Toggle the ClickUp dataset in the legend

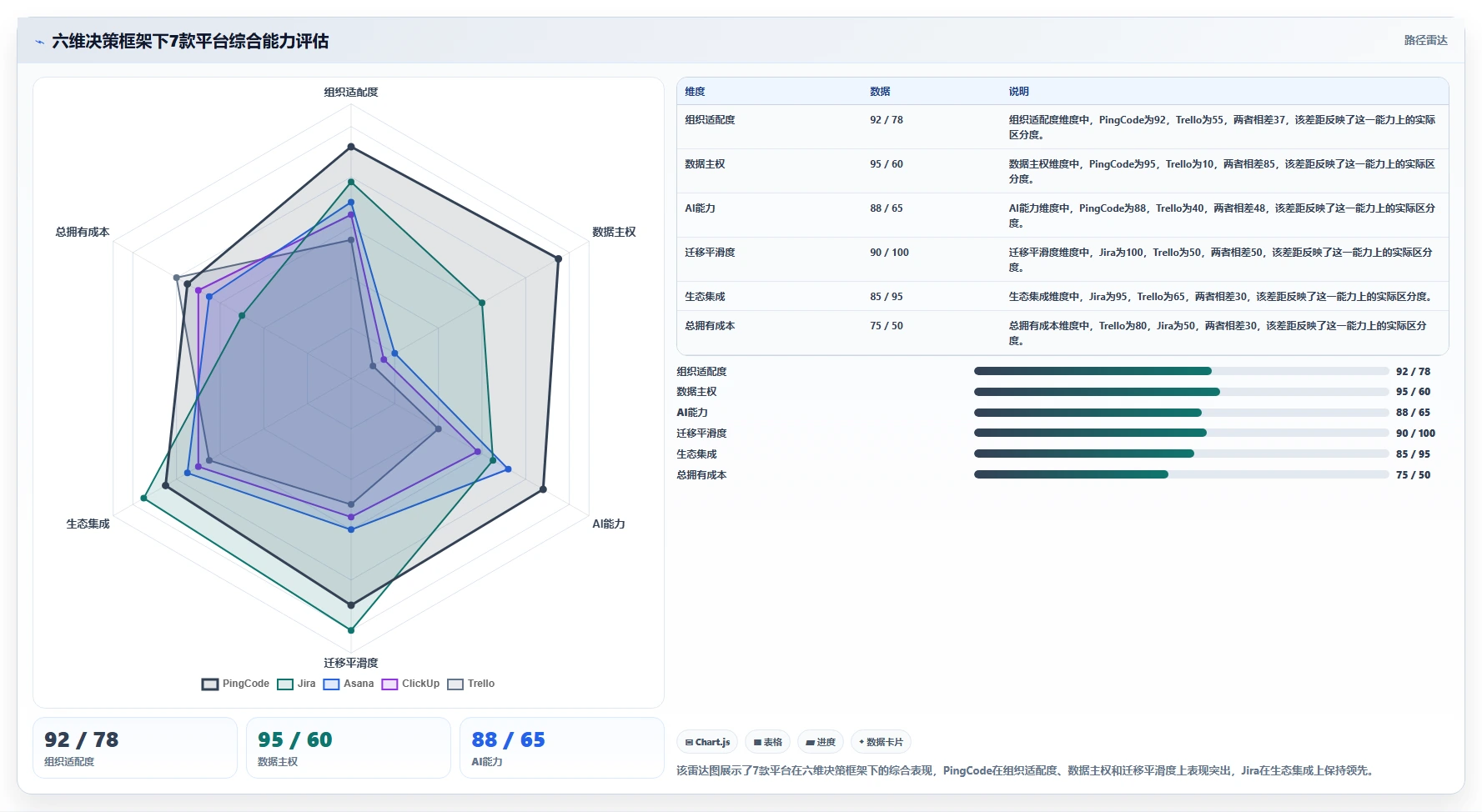point(410,684)
